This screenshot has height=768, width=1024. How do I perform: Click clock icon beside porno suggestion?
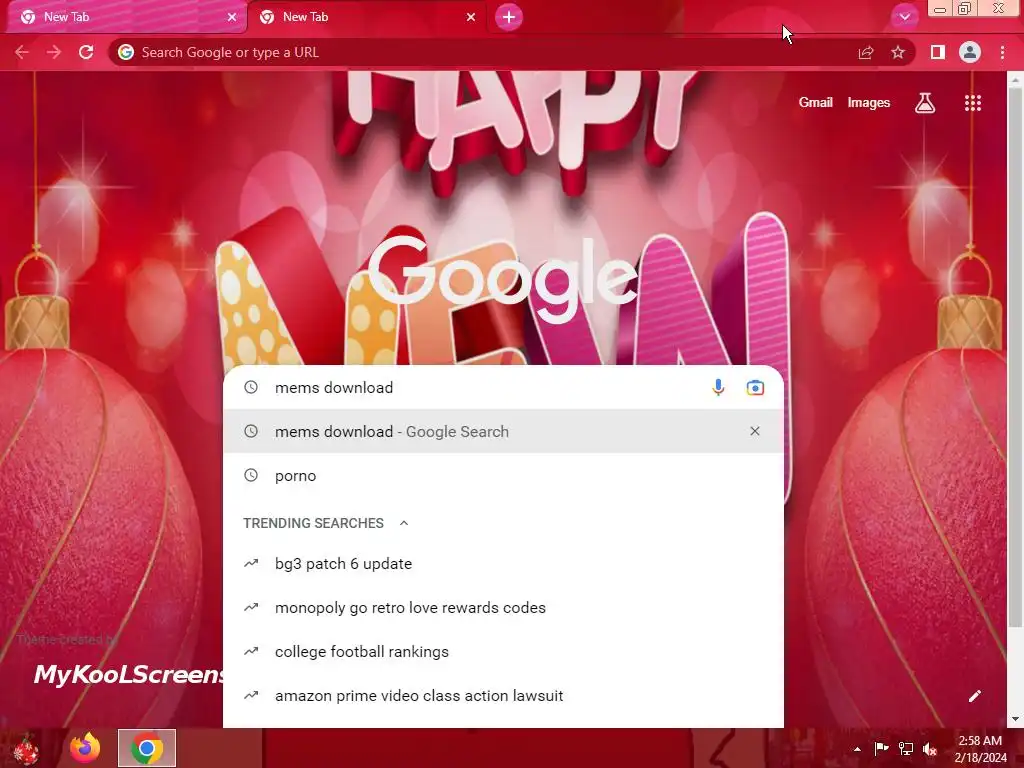pyautogui.click(x=251, y=475)
